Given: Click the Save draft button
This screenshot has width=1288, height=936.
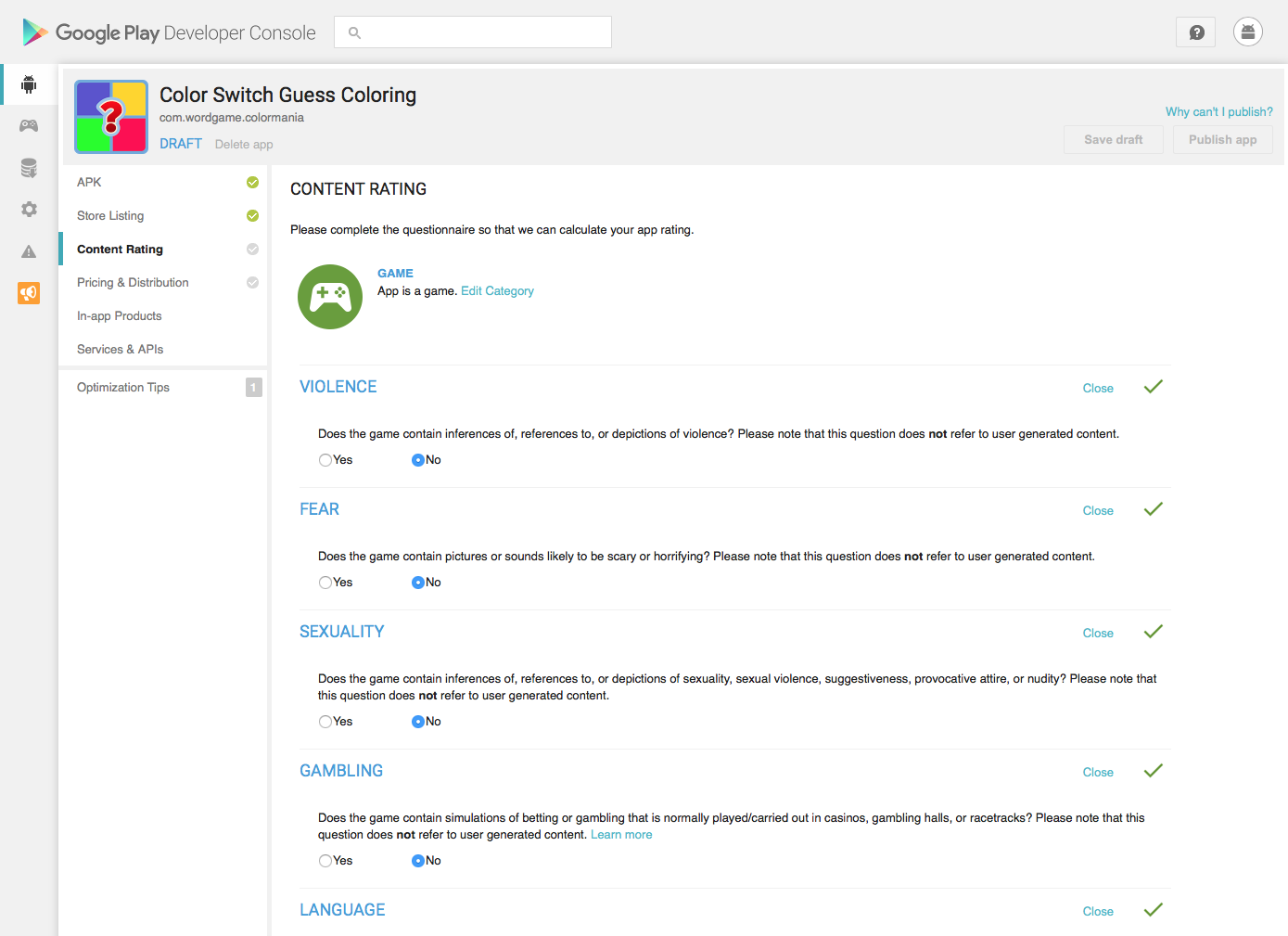Looking at the screenshot, I should click(x=1114, y=140).
